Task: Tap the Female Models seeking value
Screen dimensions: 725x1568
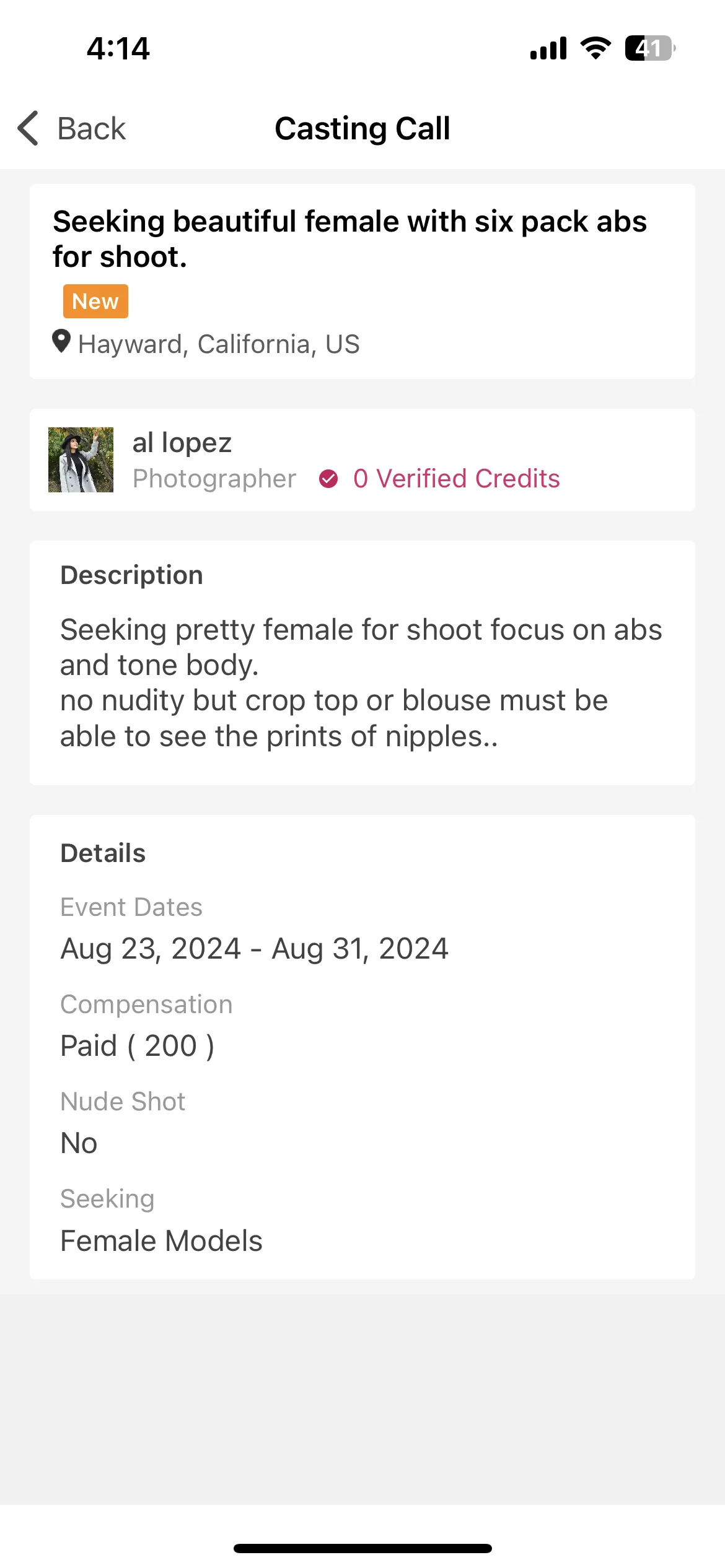Action: click(161, 1241)
